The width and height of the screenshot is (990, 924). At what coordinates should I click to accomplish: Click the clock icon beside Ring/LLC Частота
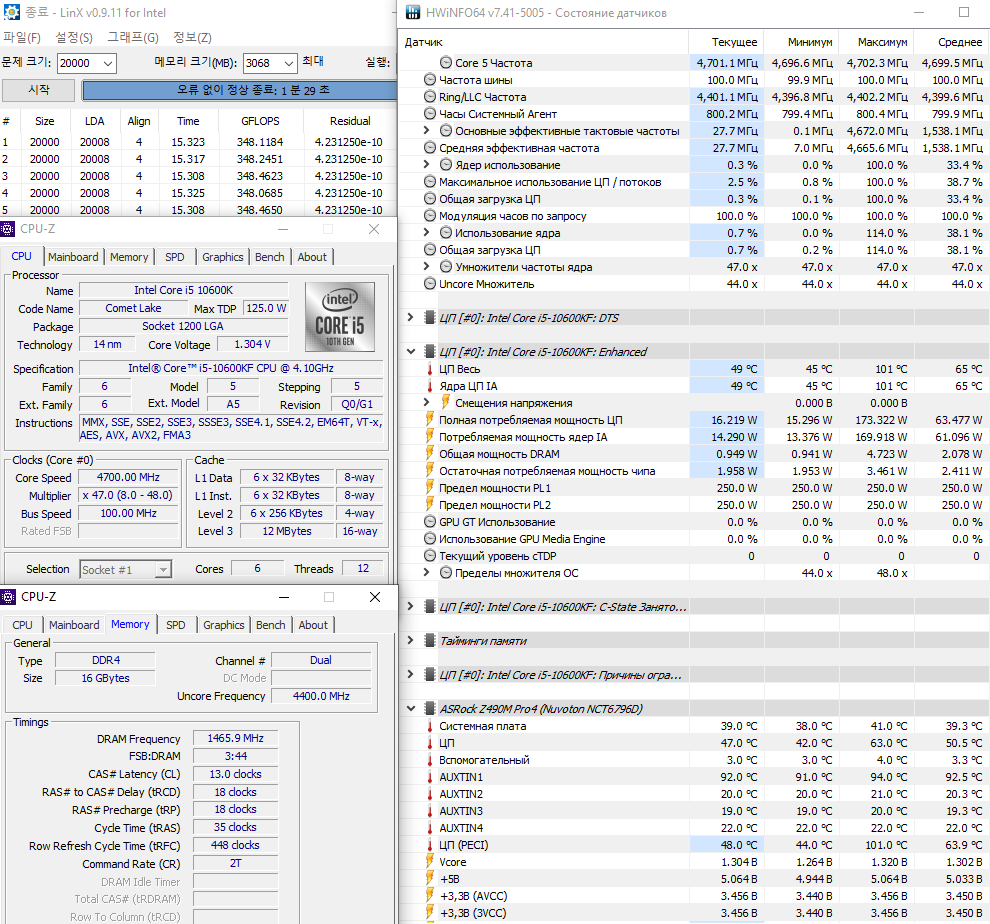(x=429, y=97)
